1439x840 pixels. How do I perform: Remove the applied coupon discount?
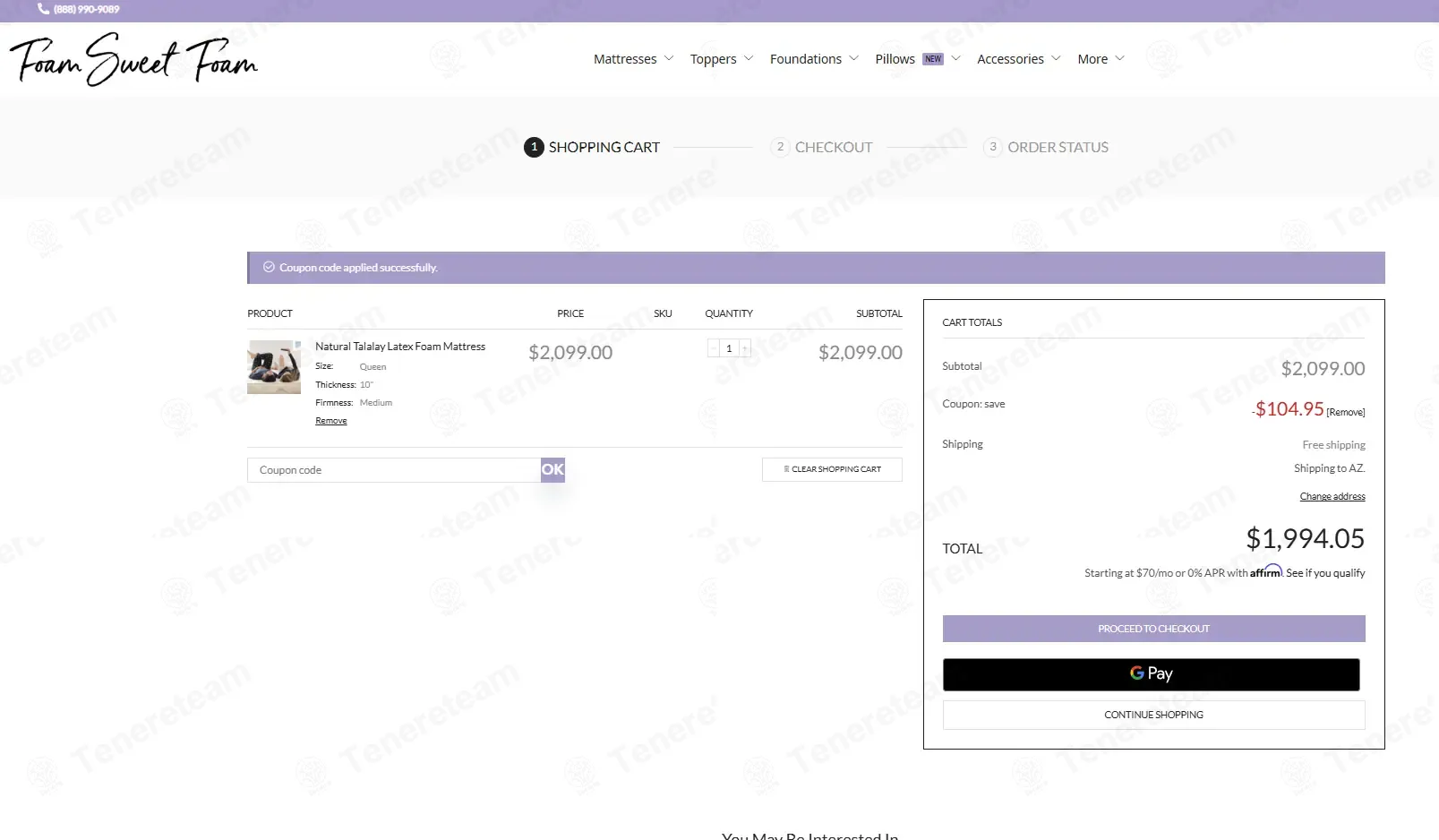(x=1345, y=412)
